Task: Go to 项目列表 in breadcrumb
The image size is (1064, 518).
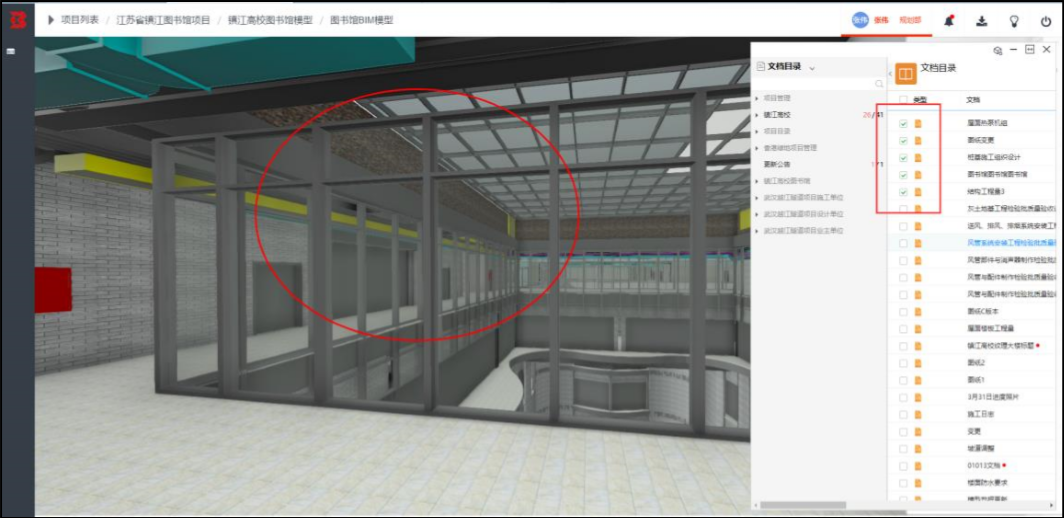Action: (x=79, y=20)
